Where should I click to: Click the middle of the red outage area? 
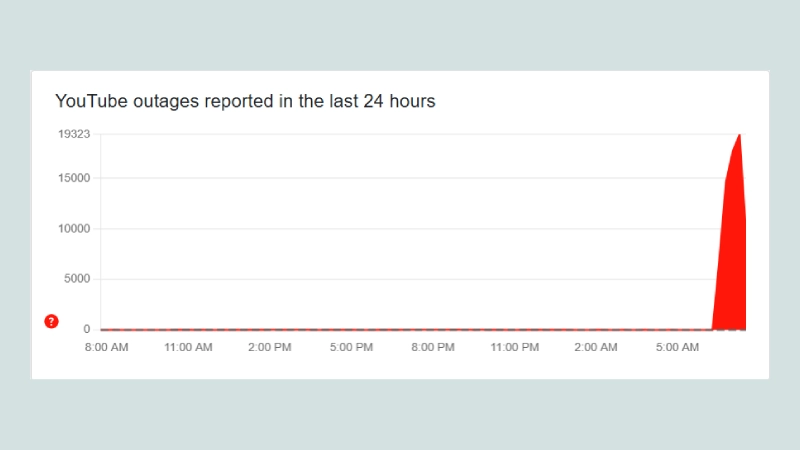pos(732,250)
